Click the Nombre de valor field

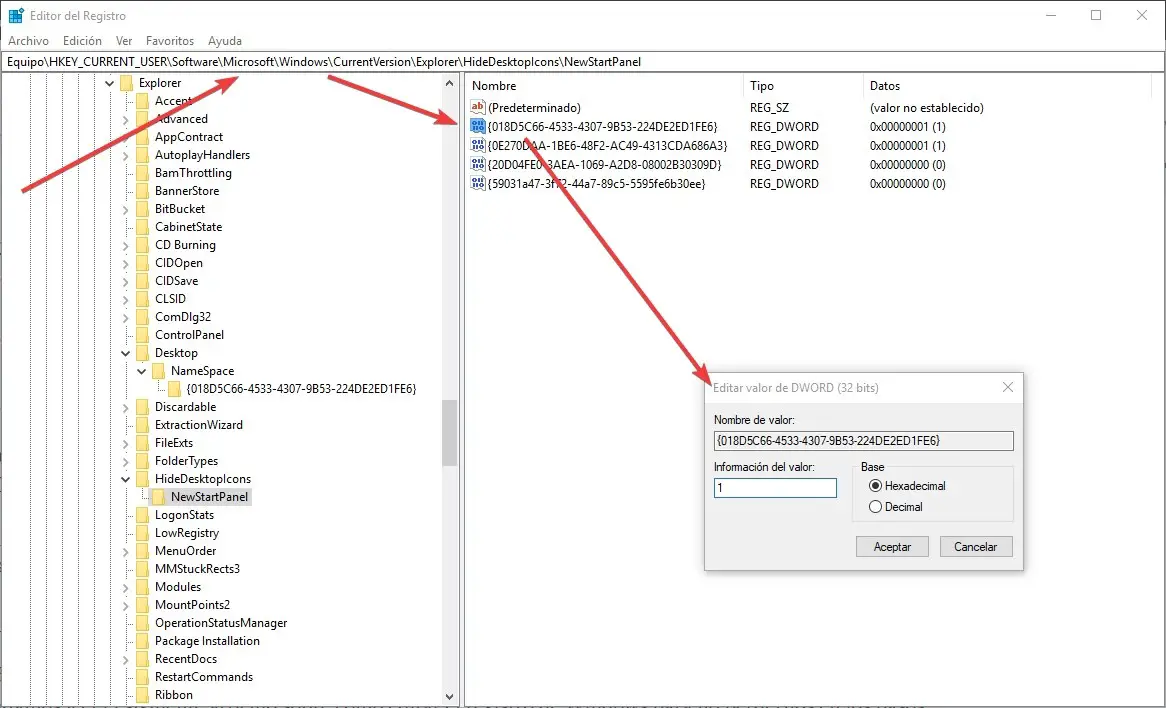click(x=863, y=441)
